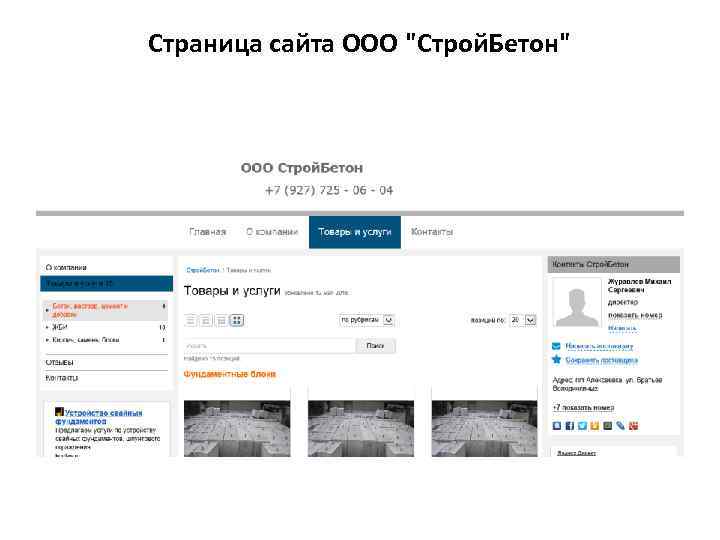
Task: Click first blue social share icon
Action: pyautogui.click(x=557, y=426)
